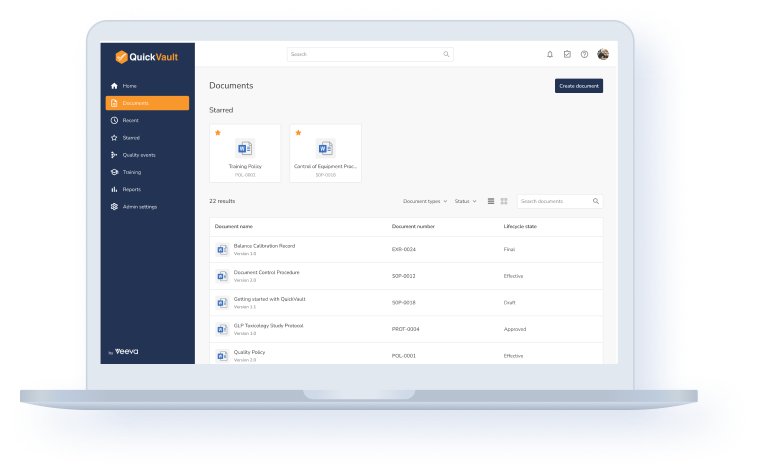Viewport: 758px width, 470px height.
Task: Click the Create document button
Action: [579, 86]
